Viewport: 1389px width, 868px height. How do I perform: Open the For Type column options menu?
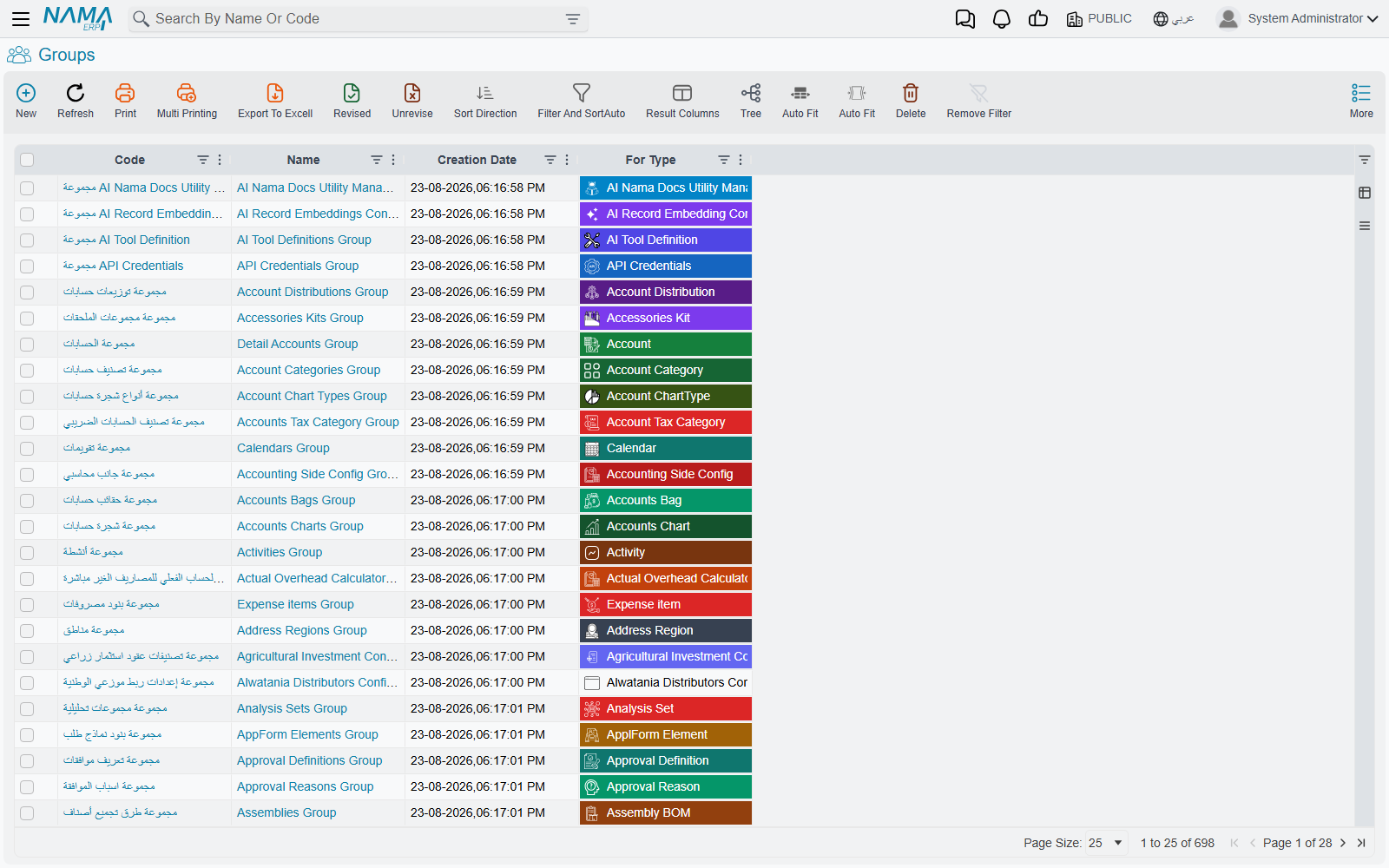coord(741,160)
